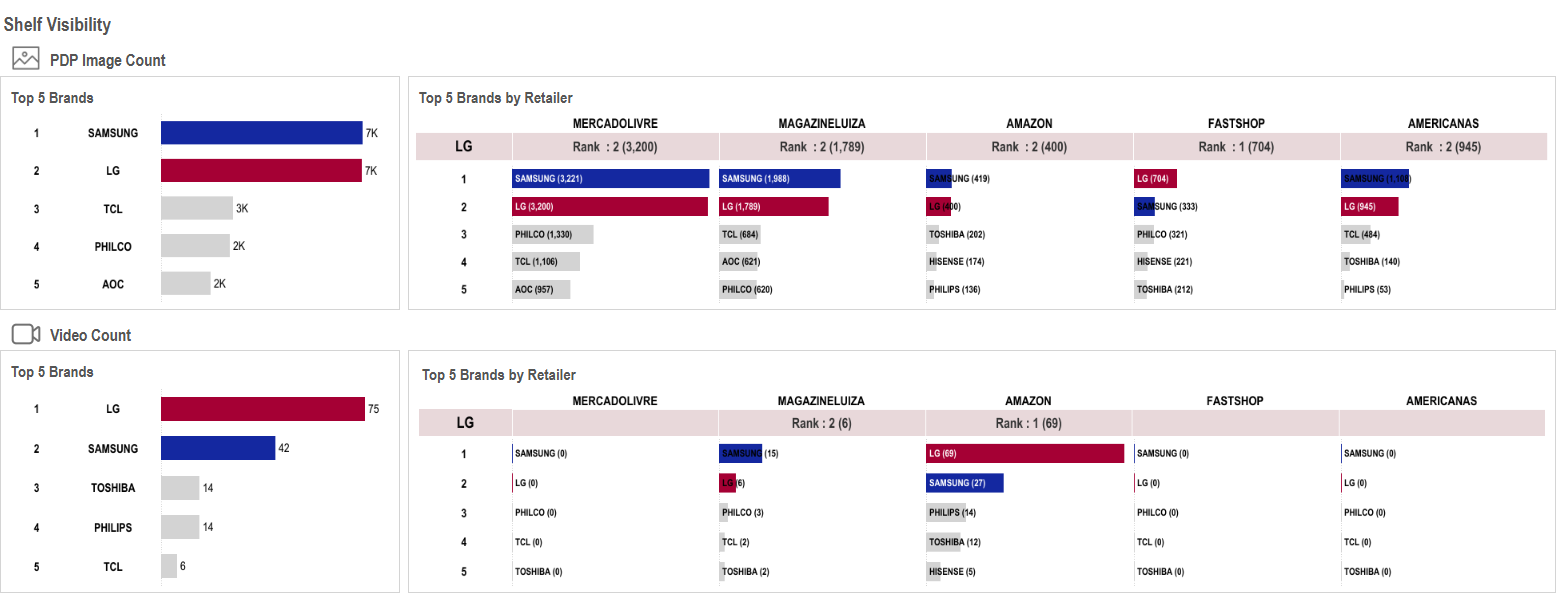This screenshot has height=599, width=1558.
Task: Click the Shelf Visibility heading
Action: click(x=58, y=24)
